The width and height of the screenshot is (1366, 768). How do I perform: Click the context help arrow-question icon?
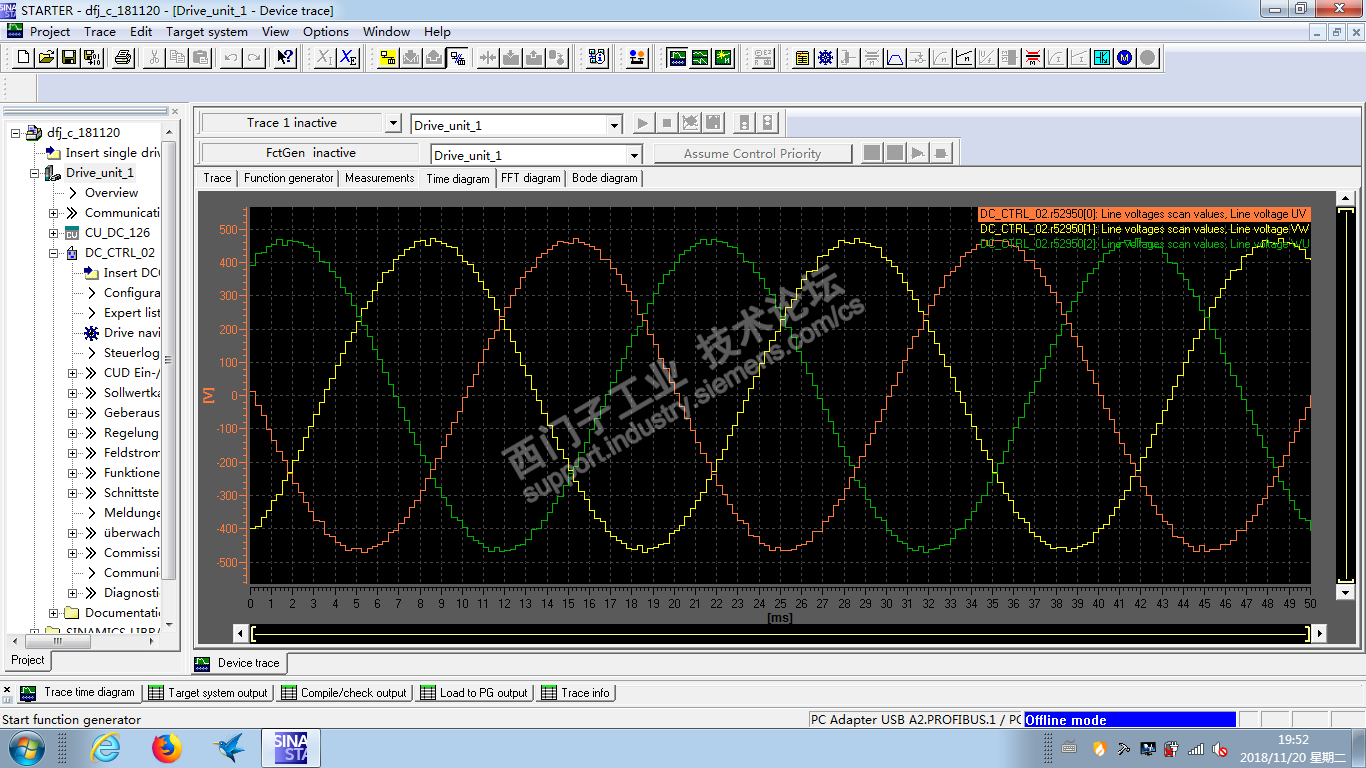click(x=285, y=58)
